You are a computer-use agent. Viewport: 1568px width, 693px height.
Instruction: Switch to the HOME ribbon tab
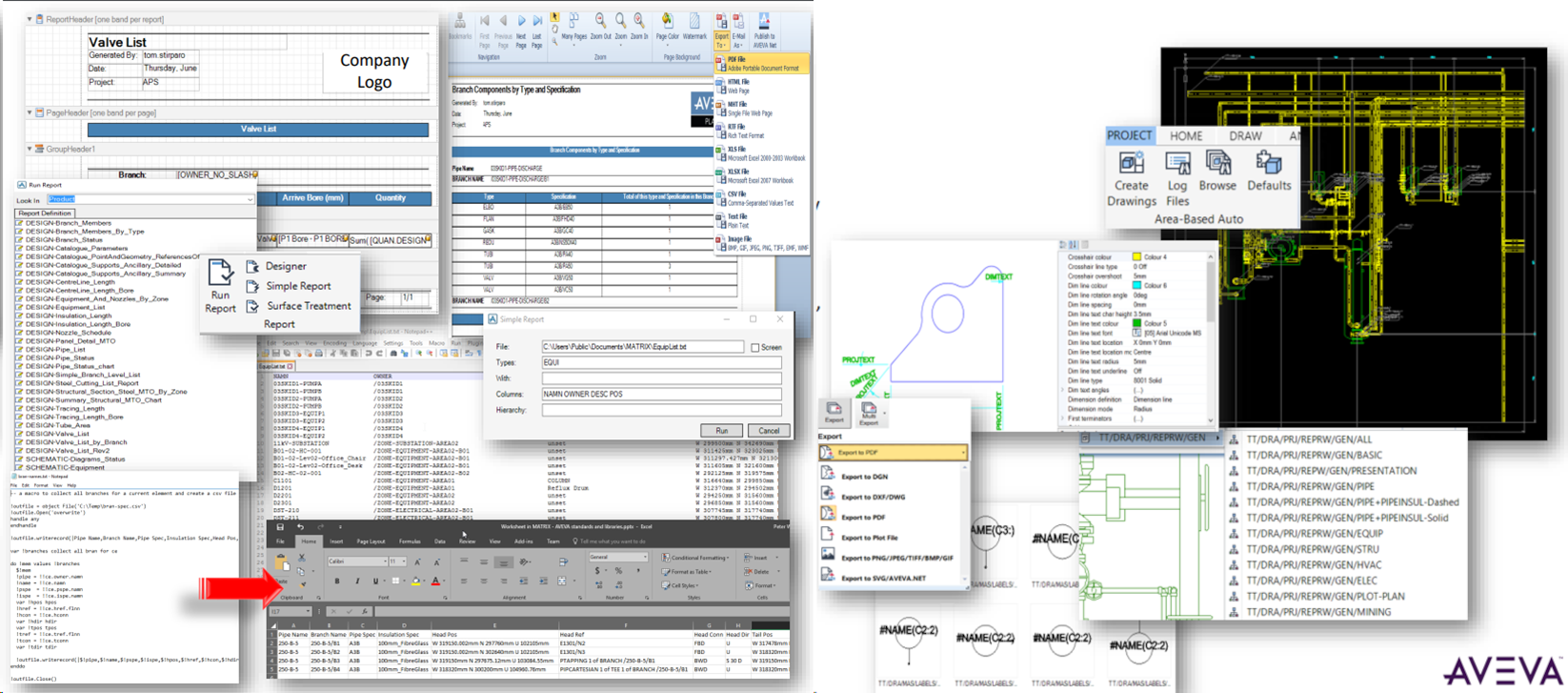point(1186,135)
